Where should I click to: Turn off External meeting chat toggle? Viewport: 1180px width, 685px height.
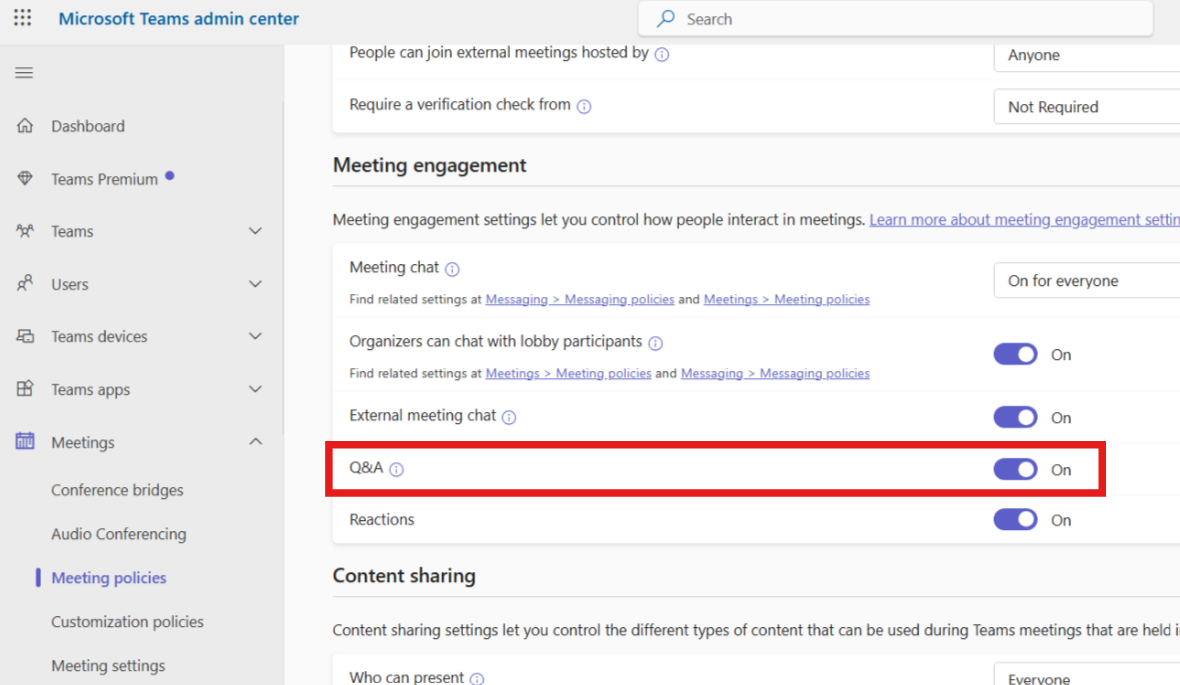coord(1015,417)
